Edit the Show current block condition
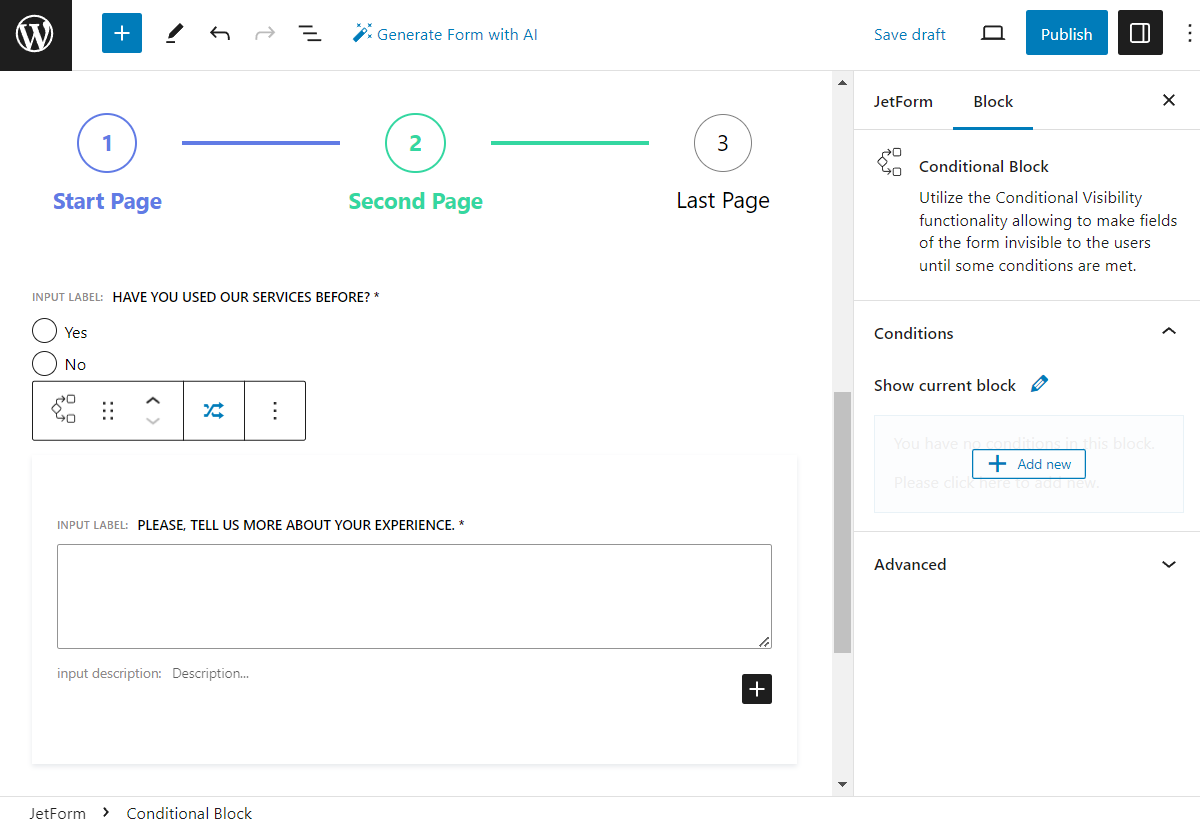This screenshot has height=824, width=1200. pyautogui.click(x=1039, y=383)
